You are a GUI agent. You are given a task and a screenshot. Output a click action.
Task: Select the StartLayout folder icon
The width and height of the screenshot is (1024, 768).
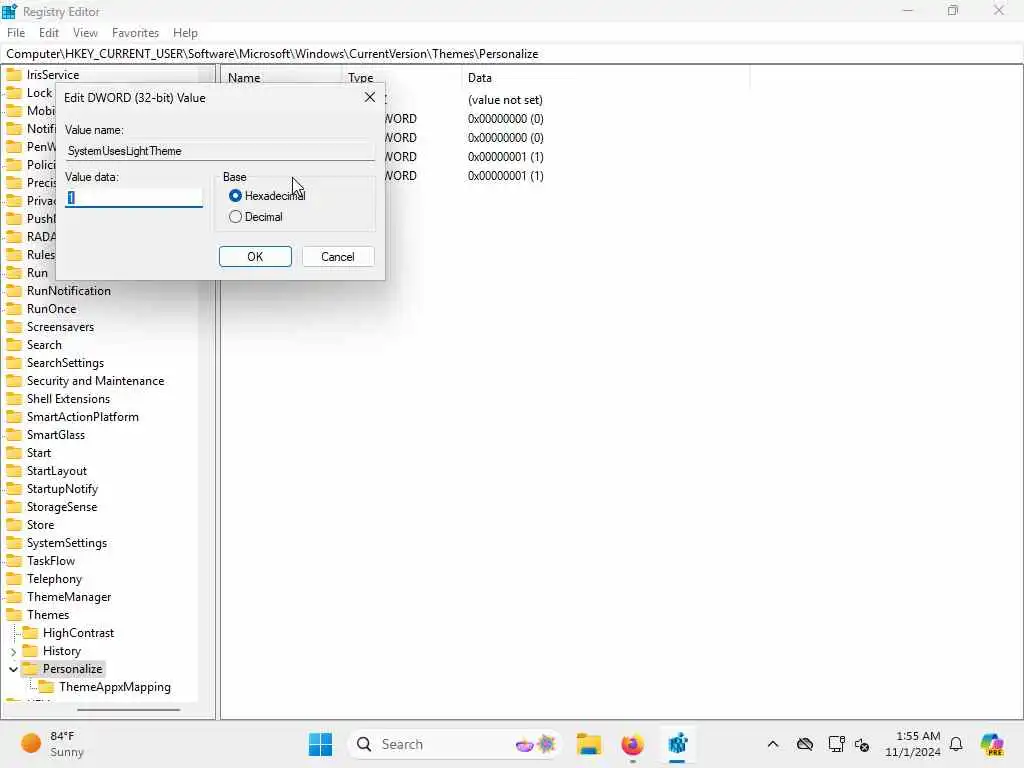tap(14, 471)
